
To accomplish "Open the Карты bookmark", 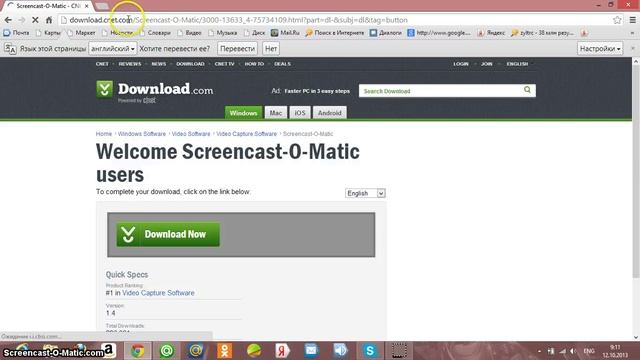I will pos(48,33).
